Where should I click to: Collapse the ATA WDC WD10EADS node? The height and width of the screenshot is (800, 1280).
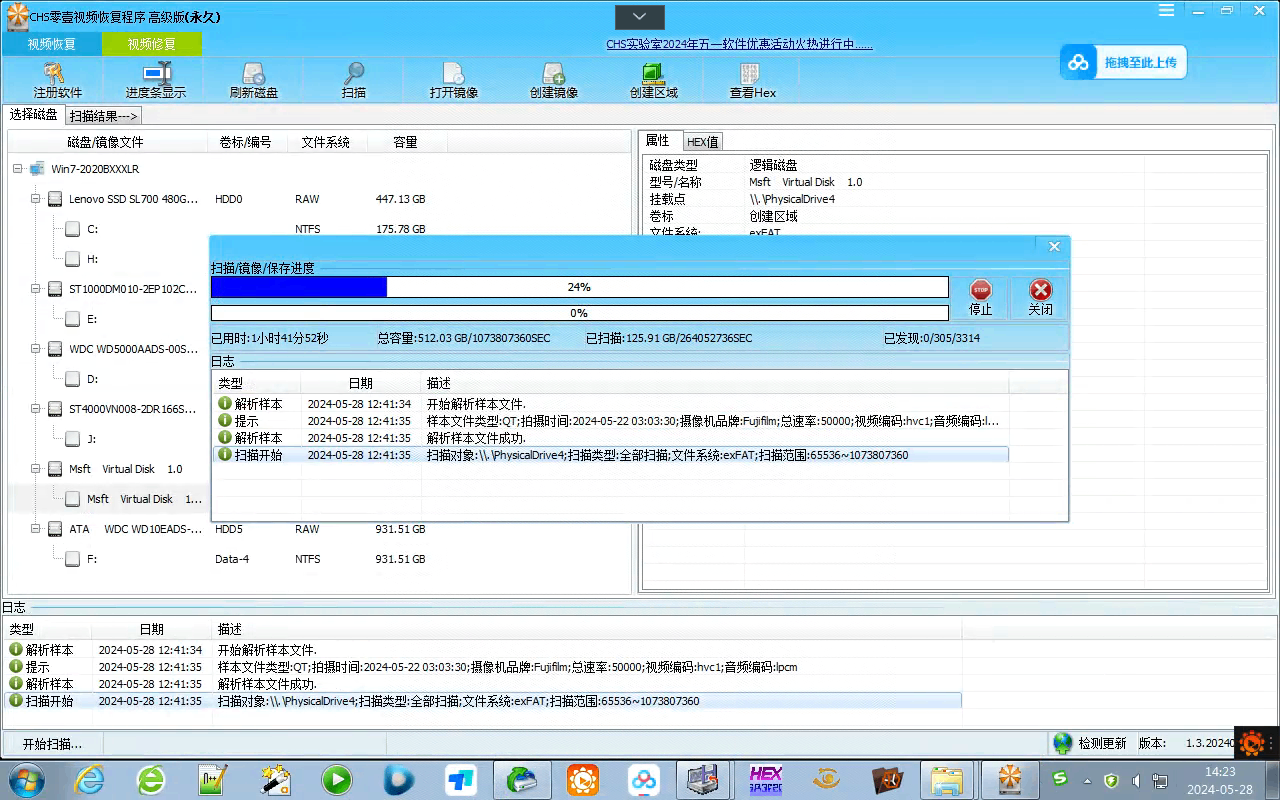pos(36,529)
